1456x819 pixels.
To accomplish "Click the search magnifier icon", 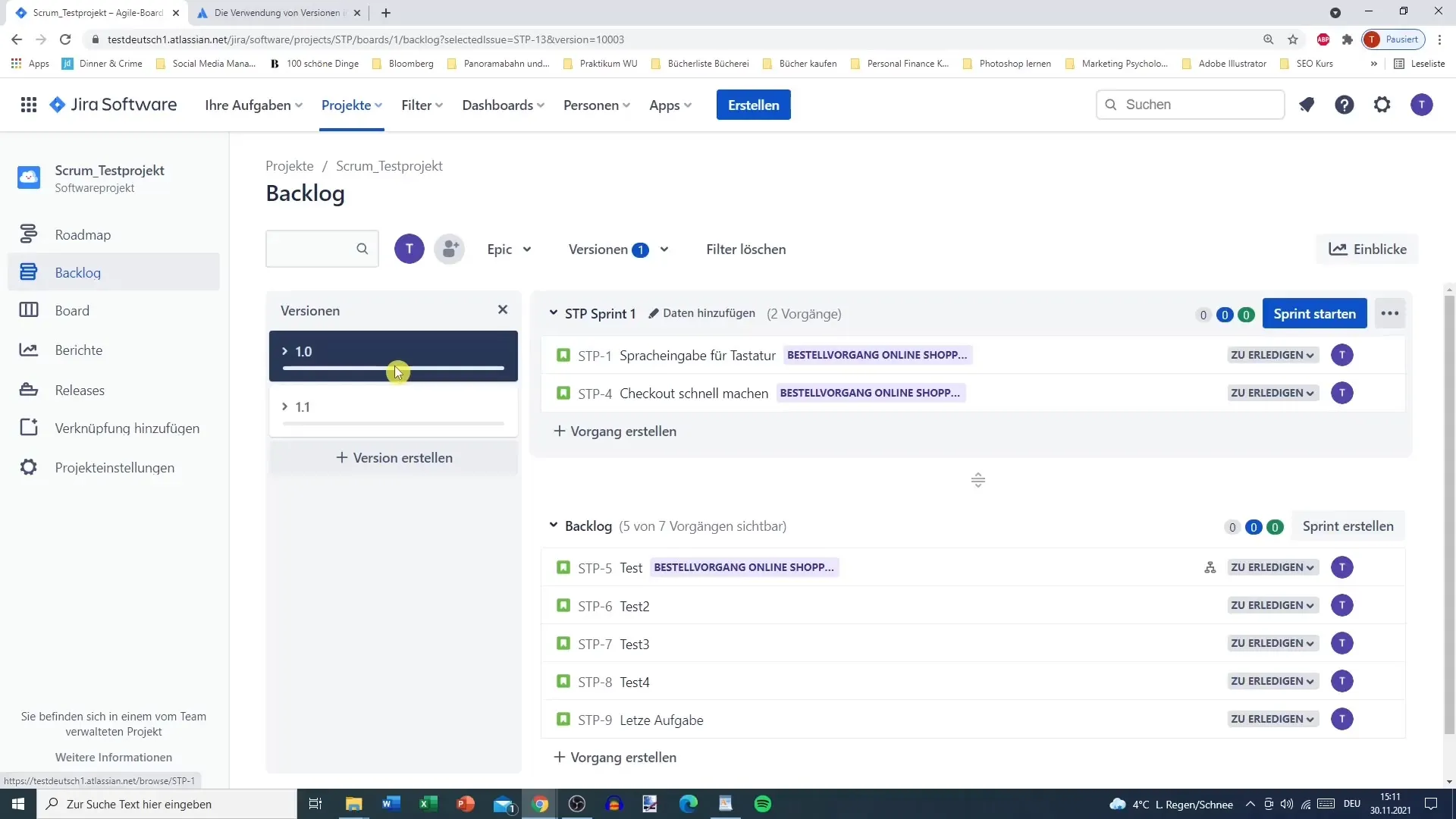I will click(x=362, y=249).
